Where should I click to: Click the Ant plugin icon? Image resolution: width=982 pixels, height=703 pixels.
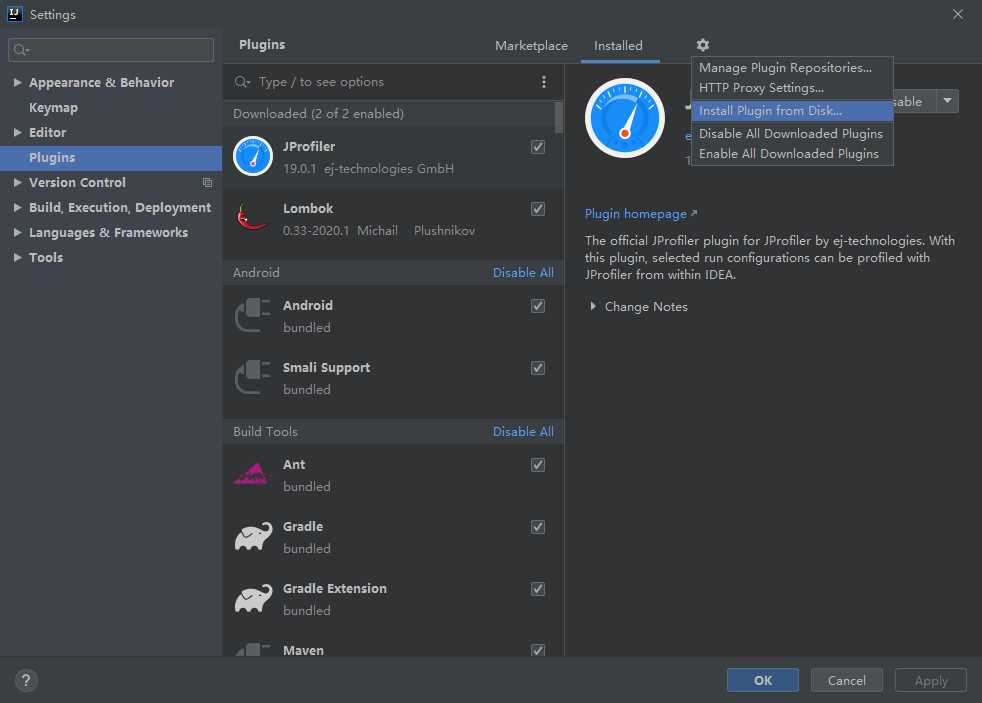pyautogui.click(x=251, y=474)
